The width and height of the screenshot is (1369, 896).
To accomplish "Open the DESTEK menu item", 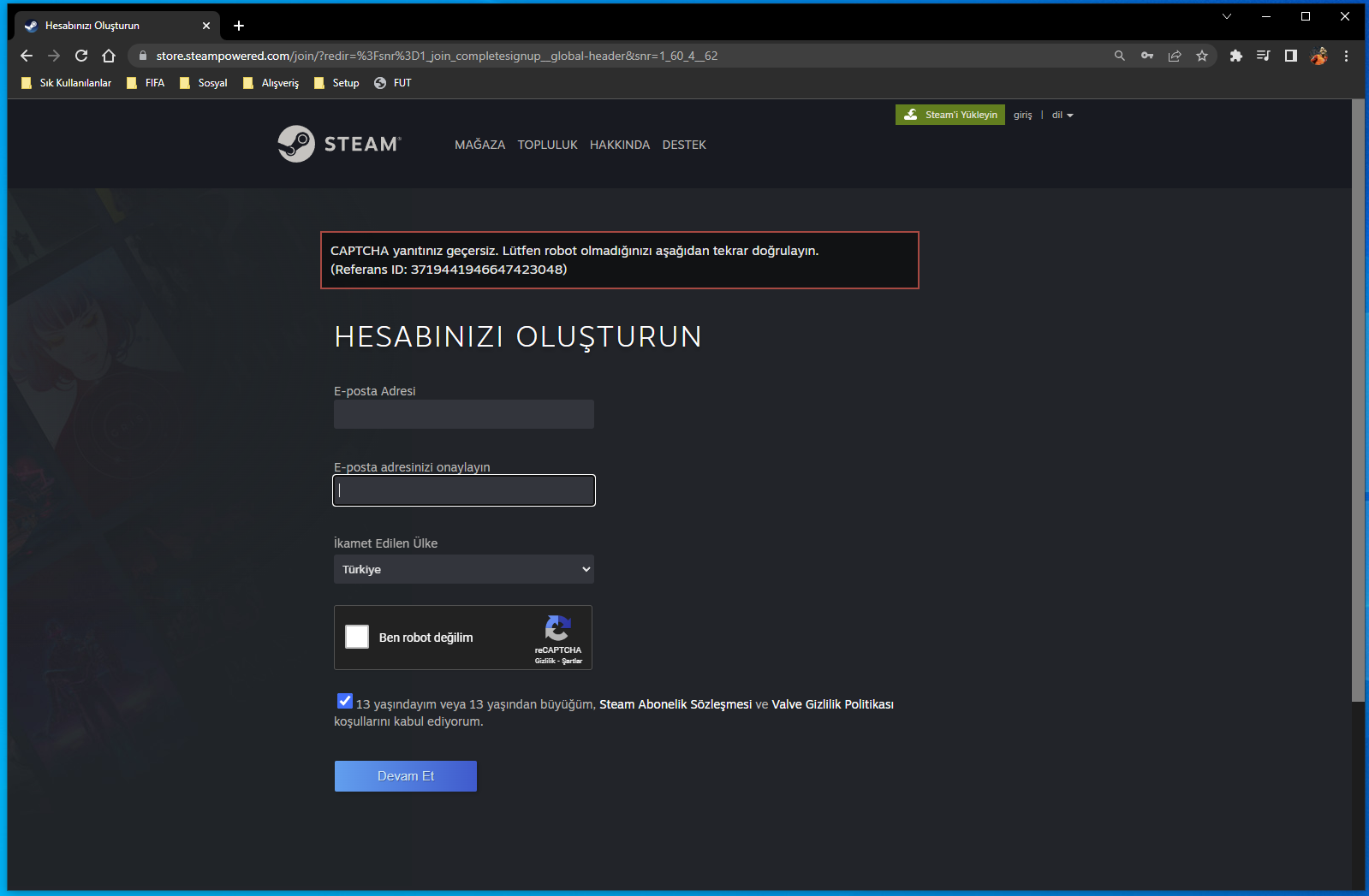I will tap(684, 145).
